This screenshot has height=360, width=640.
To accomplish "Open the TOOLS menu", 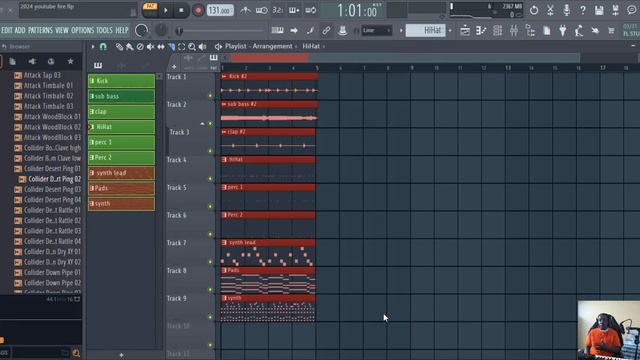I will (104, 31).
